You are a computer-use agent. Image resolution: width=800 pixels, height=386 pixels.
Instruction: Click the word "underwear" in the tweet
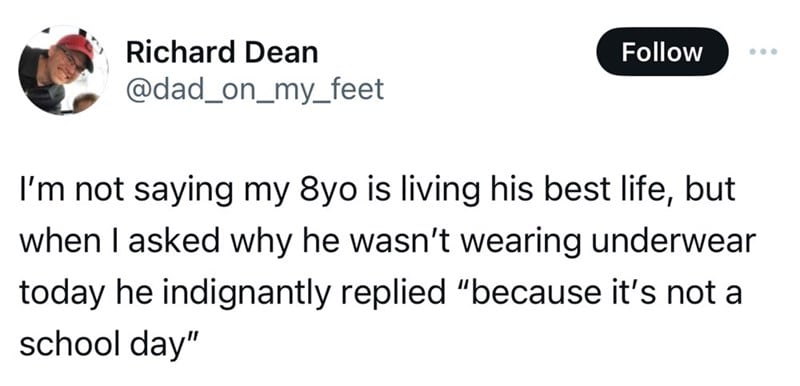click(670, 242)
